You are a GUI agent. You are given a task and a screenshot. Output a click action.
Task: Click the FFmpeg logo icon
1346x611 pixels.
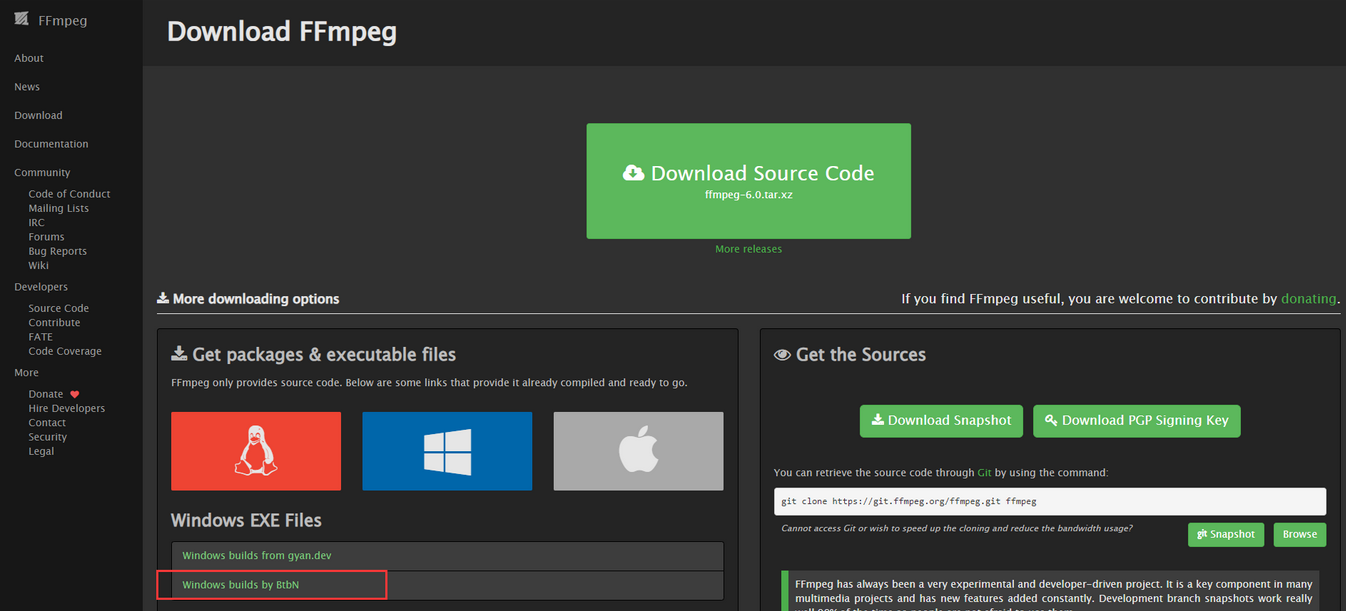point(21,19)
